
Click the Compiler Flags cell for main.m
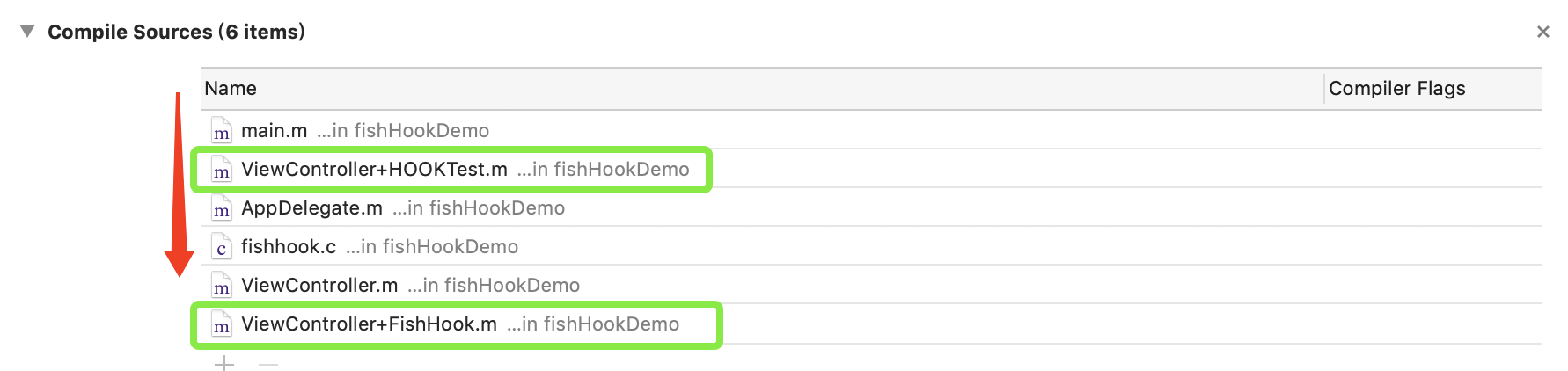pyautogui.click(x=1432, y=130)
